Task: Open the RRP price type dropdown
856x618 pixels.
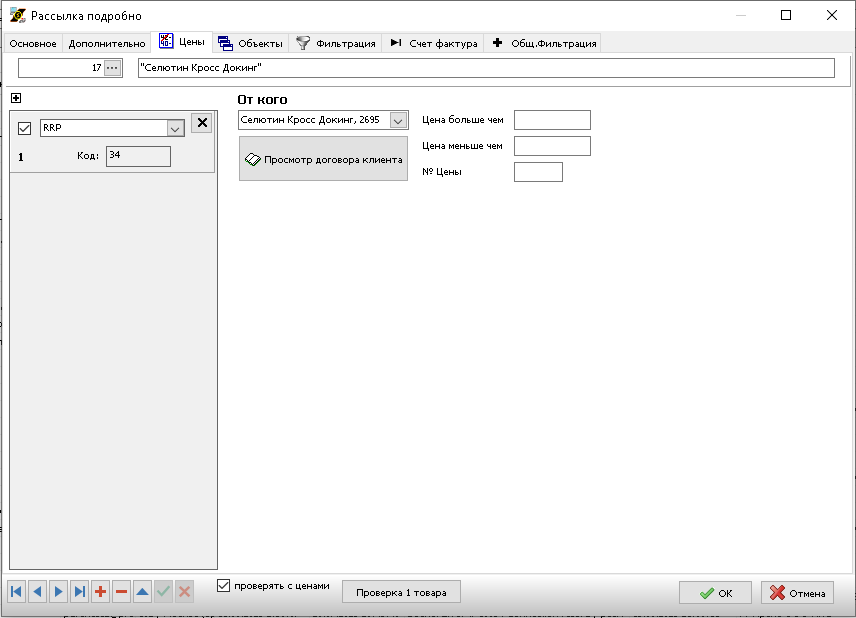Action: point(174,128)
